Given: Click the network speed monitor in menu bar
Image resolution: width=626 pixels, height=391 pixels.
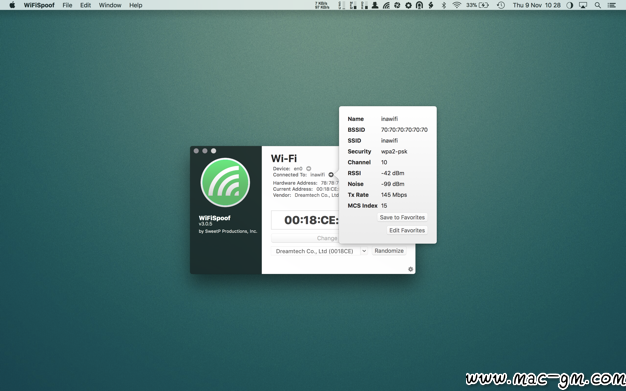Looking at the screenshot, I should tap(322, 5).
